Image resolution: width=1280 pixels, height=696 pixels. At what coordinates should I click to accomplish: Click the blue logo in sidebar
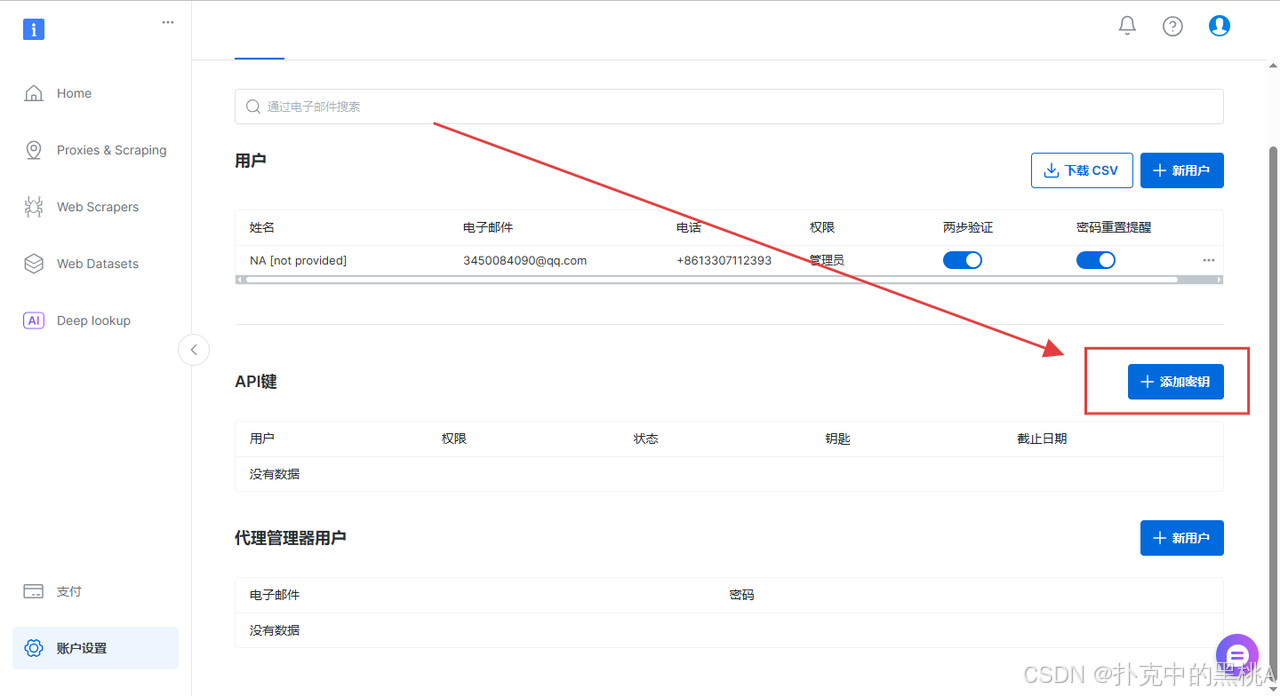click(x=33, y=29)
